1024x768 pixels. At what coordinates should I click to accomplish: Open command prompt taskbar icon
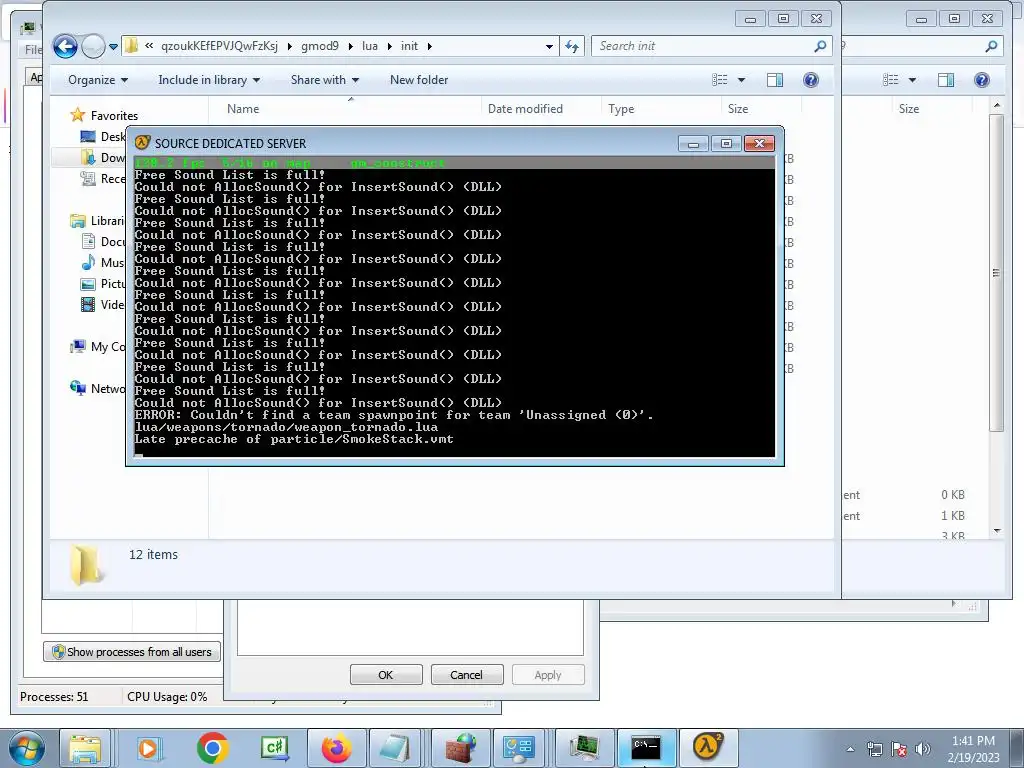[646, 748]
